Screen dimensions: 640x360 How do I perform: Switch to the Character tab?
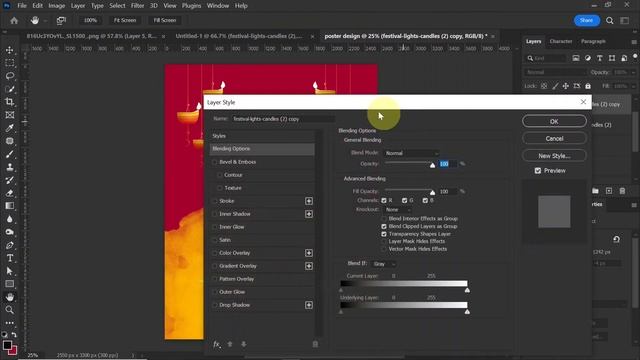pos(560,41)
